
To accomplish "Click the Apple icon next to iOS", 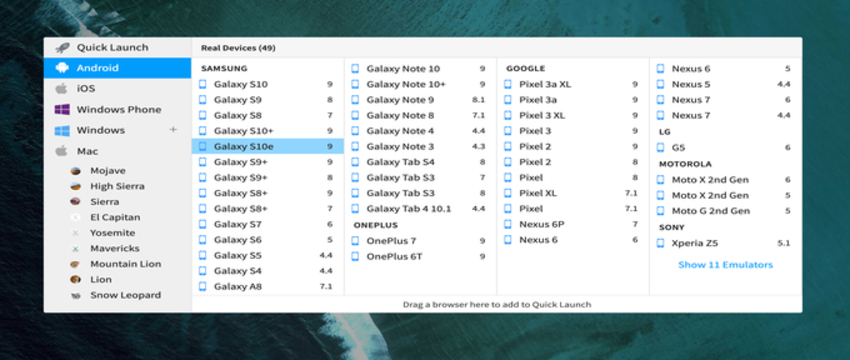I will 62,89.
